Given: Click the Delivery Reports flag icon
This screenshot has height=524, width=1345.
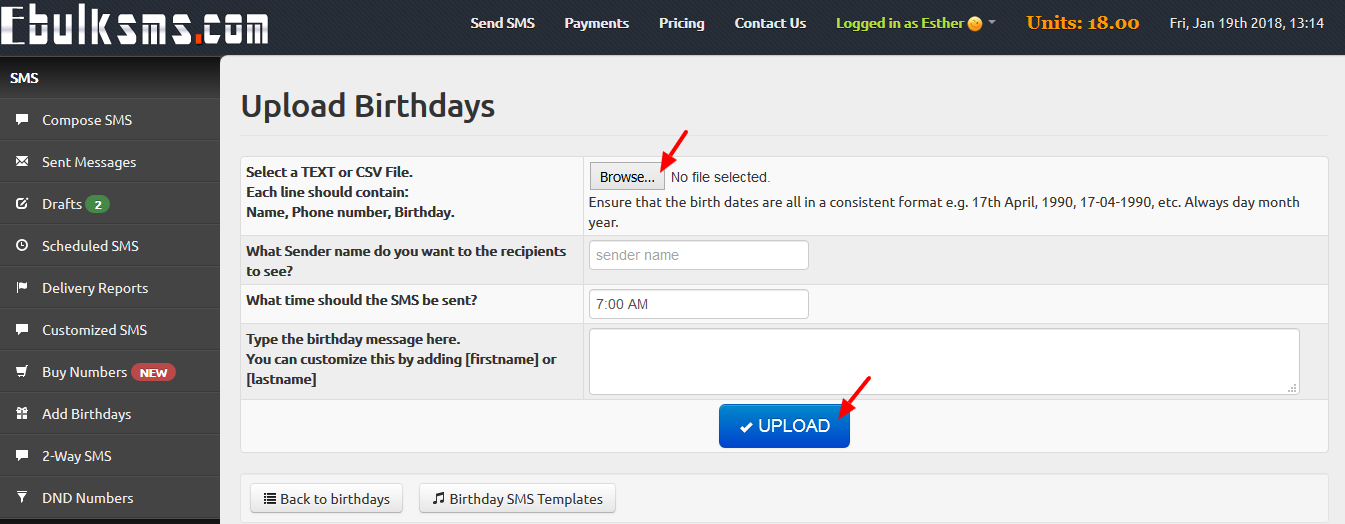Looking at the screenshot, I should (x=22, y=288).
